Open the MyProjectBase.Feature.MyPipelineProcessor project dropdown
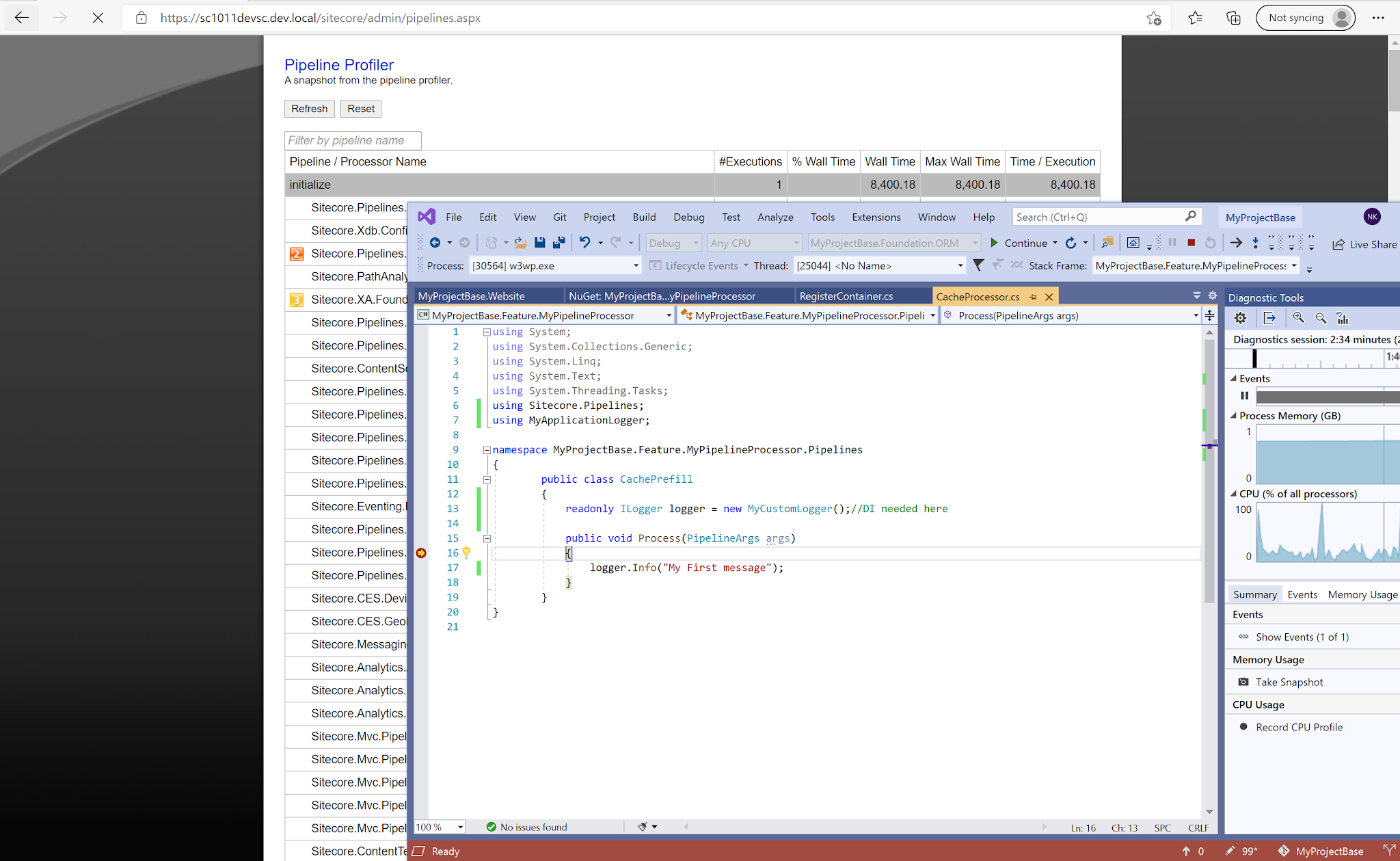1400x861 pixels. 669,315
